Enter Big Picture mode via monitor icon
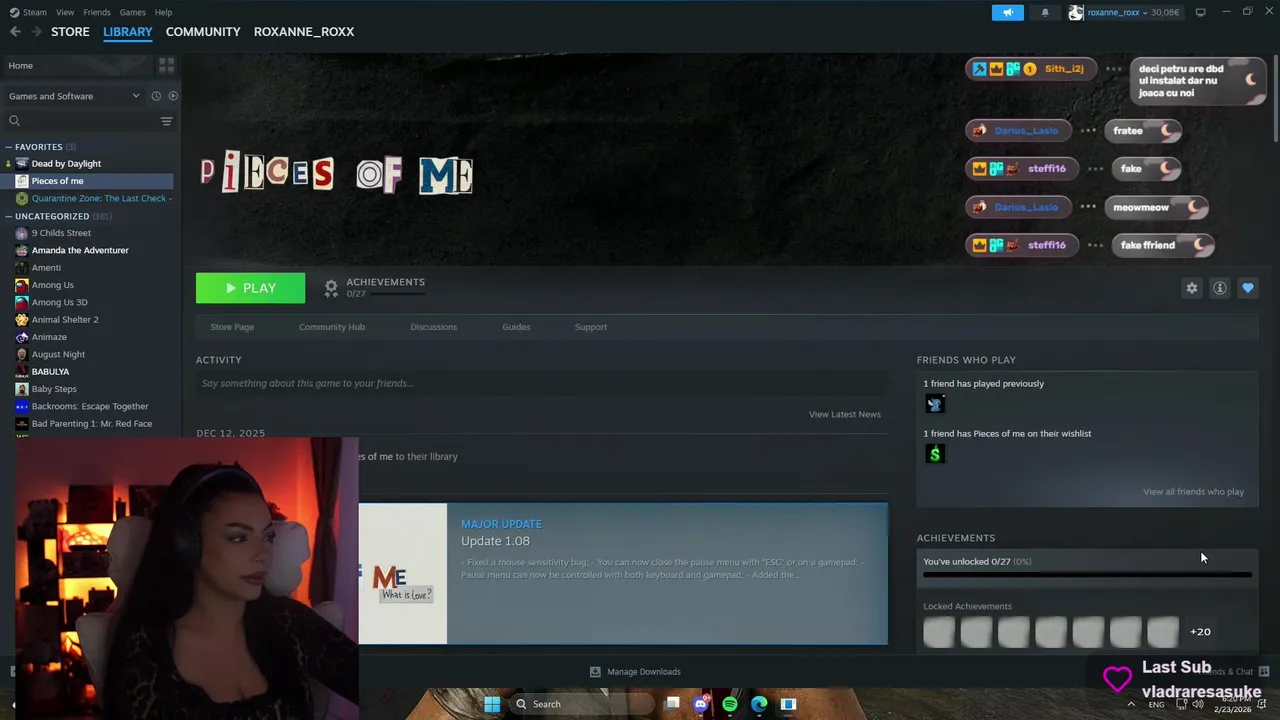Screen dimensions: 1280x720 [1200, 12]
